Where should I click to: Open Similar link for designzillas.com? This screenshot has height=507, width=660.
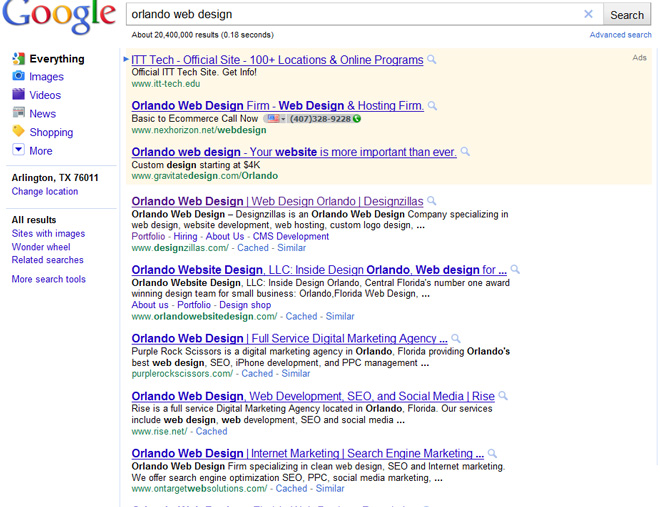[x=291, y=248]
